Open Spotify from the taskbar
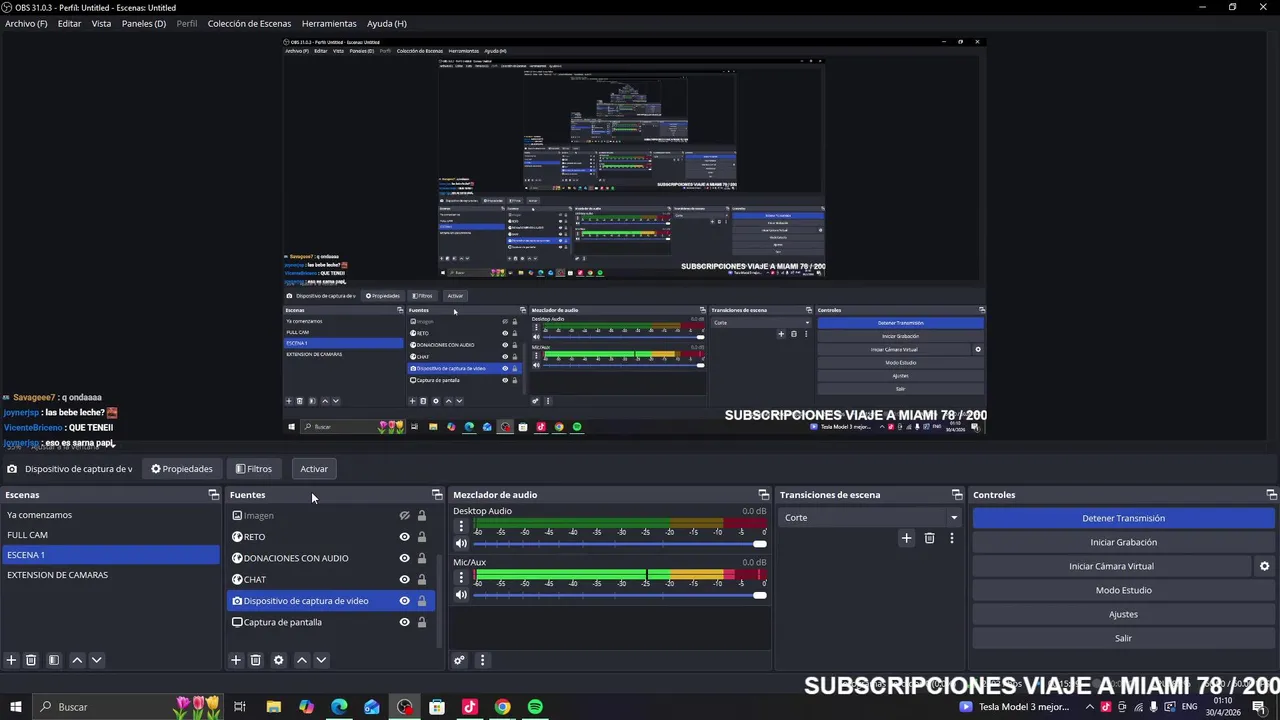 (x=535, y=707)
